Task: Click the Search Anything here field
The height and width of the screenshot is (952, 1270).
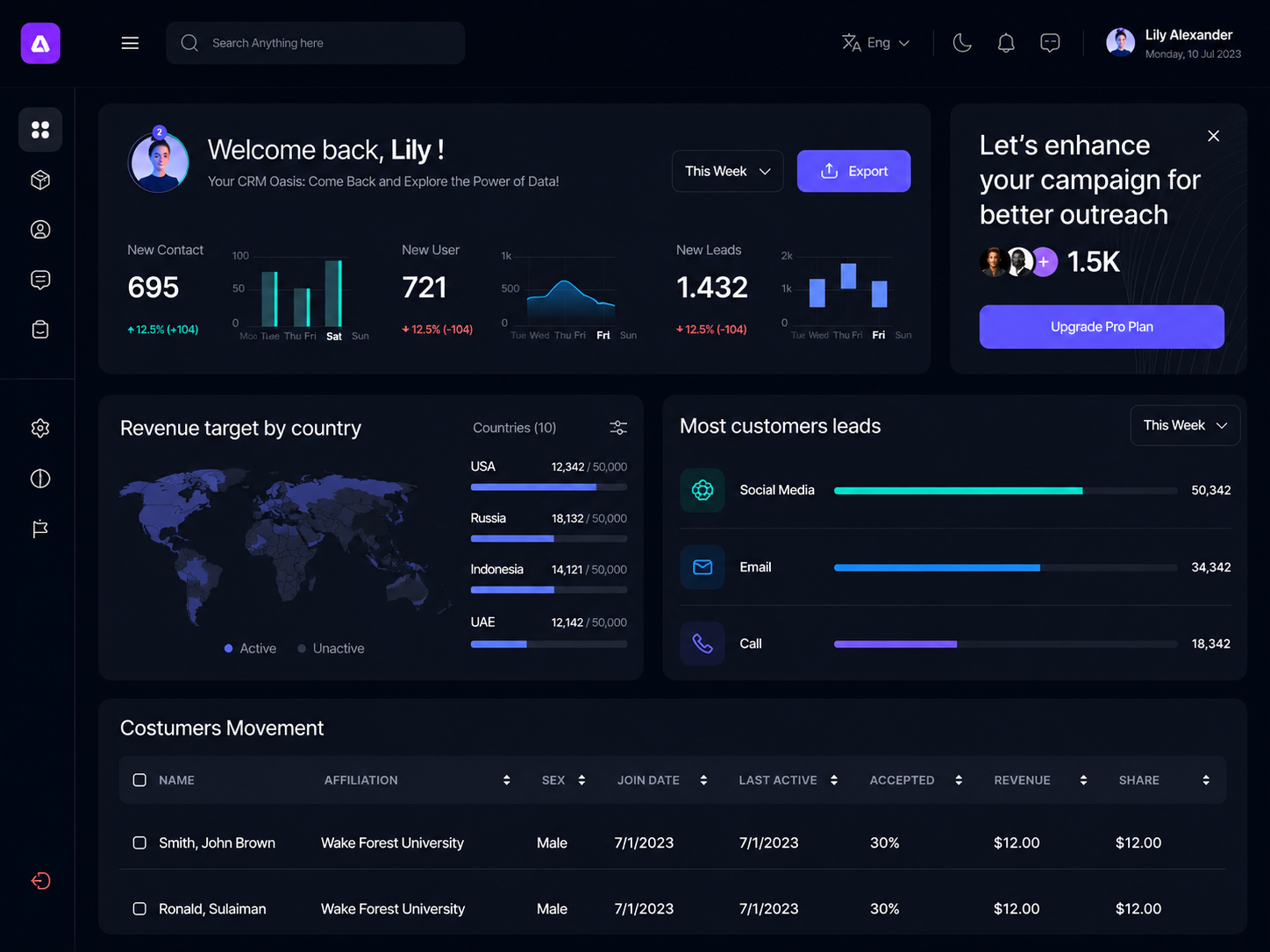Action: [316, 43]
